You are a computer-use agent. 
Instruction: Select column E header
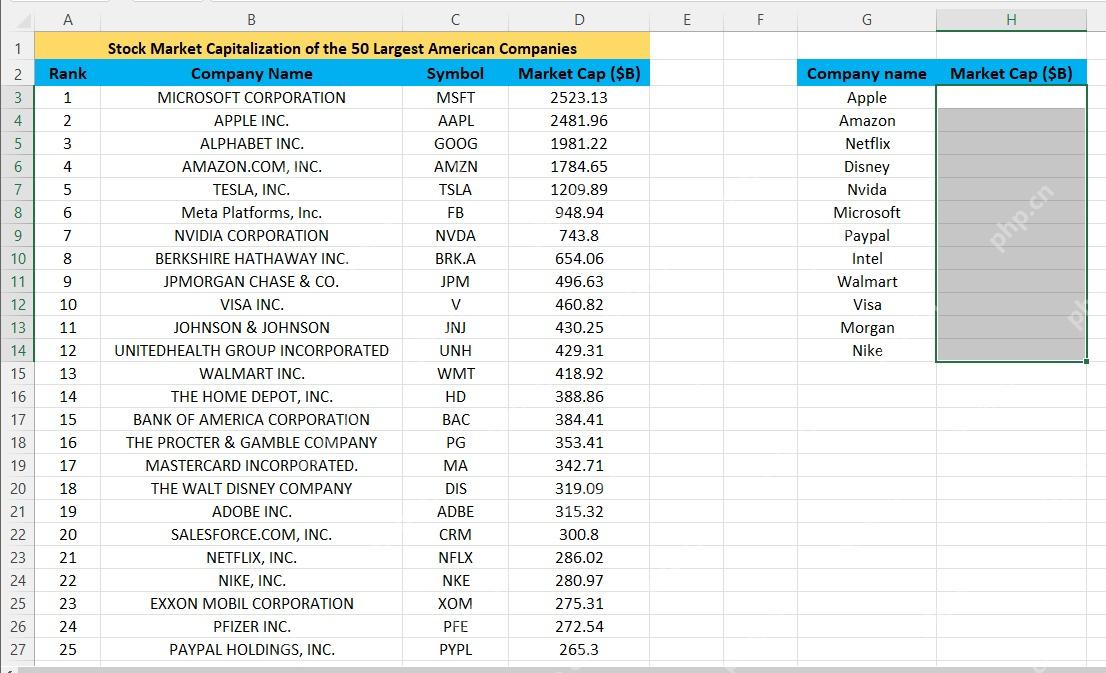click(x=686, y=20)
